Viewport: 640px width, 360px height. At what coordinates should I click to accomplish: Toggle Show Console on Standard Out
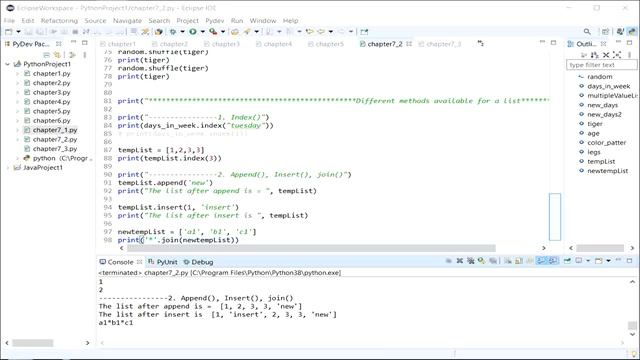pos(541,260)
